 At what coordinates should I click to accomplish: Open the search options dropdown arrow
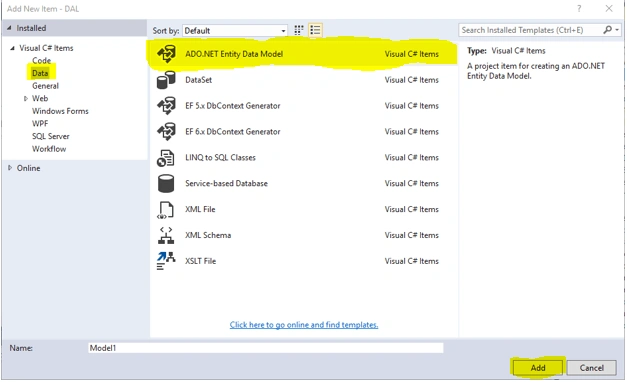tap(617, 30)
